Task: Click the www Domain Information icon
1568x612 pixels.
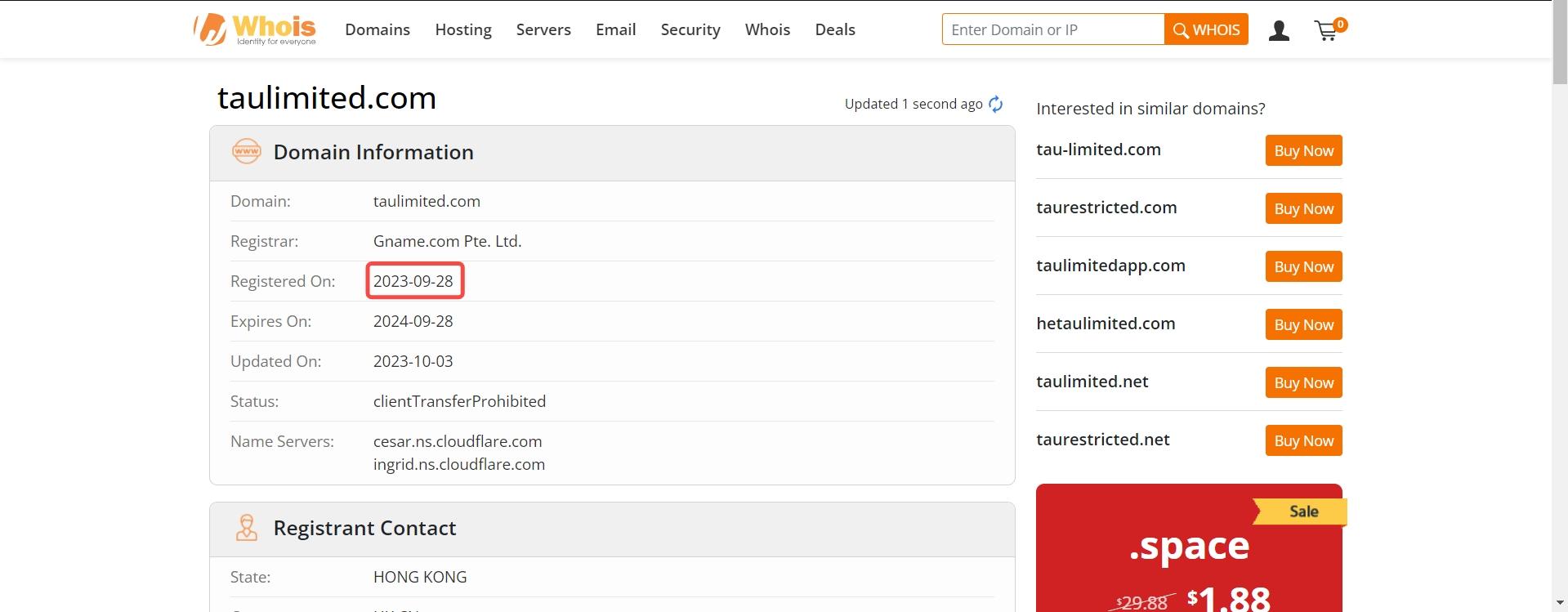Action: [247, 151]
